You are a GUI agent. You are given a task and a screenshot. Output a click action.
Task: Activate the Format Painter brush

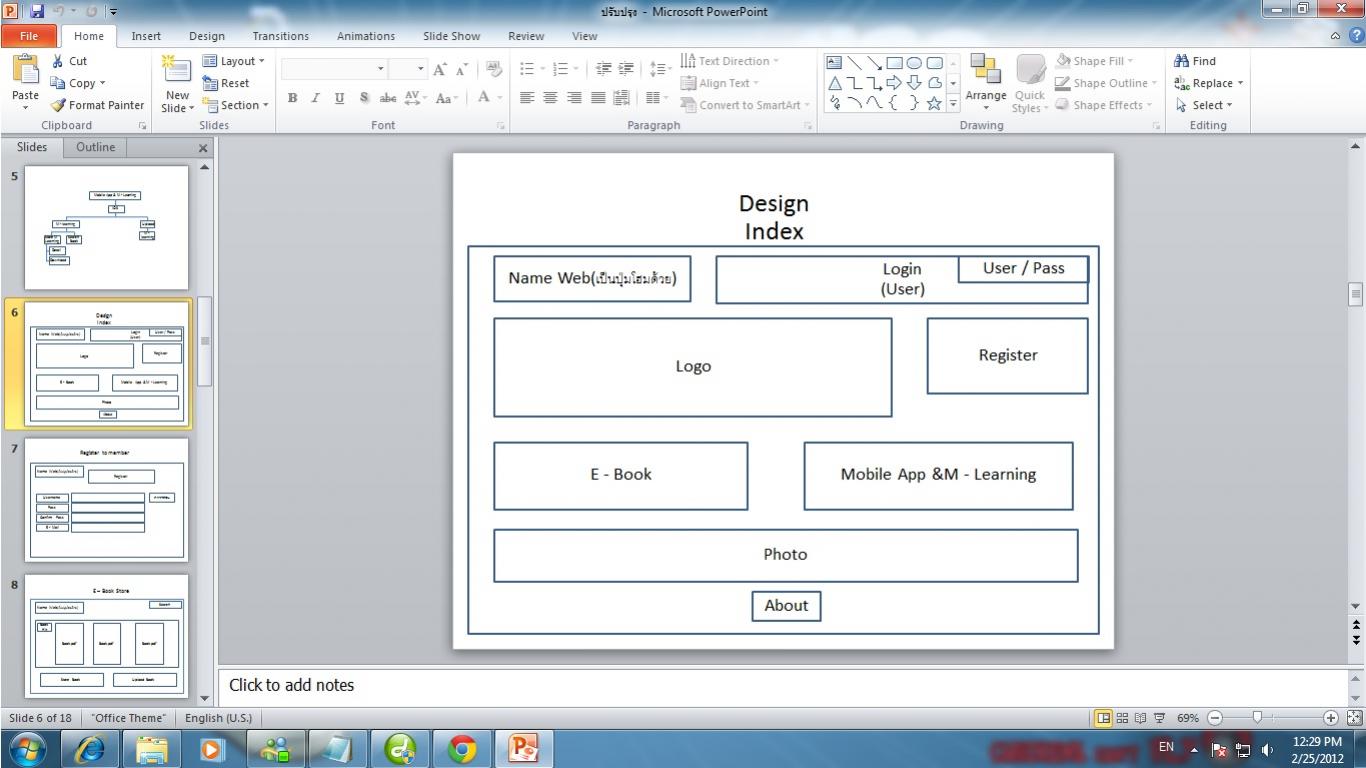[x=98, y=105]
